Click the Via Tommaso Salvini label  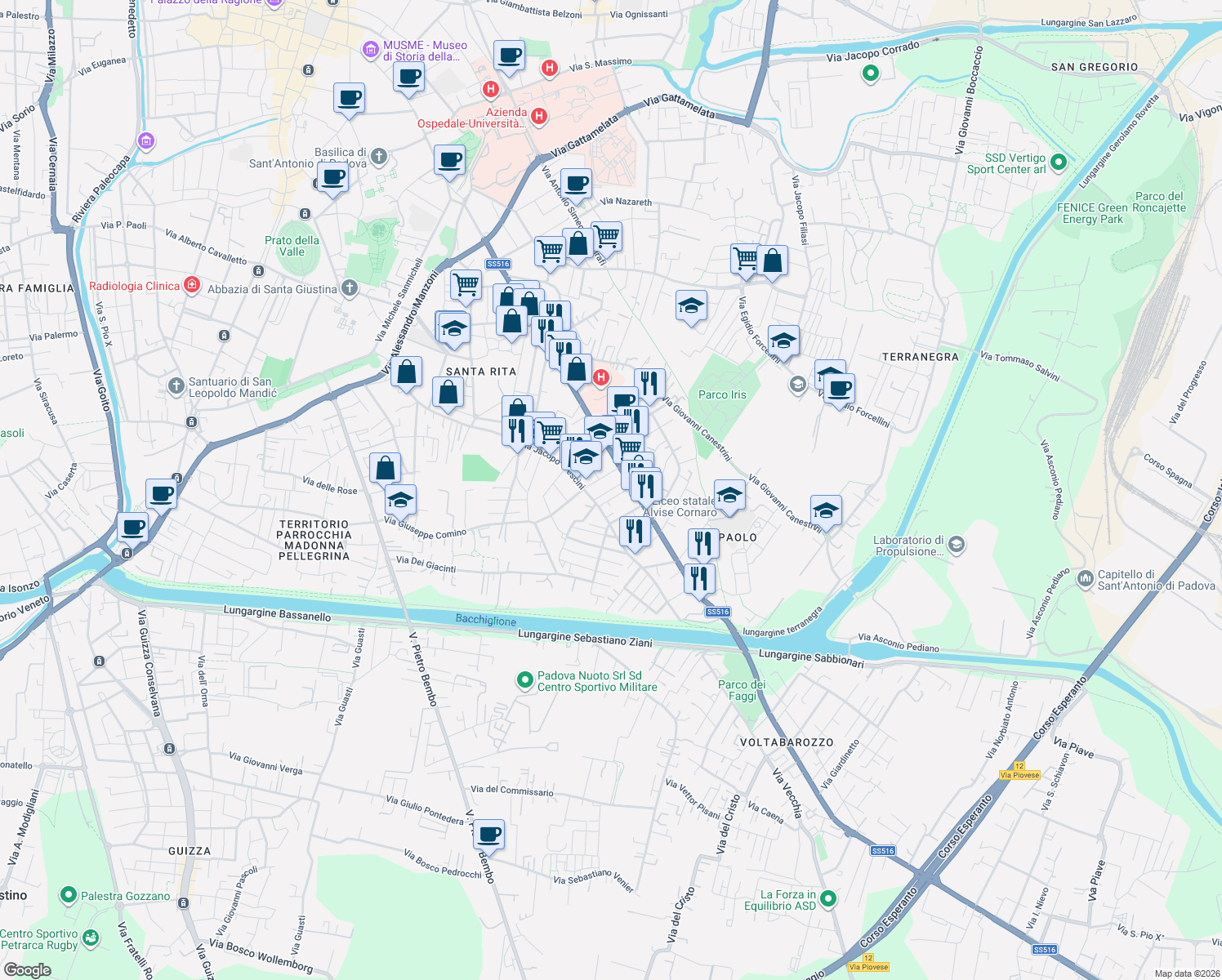1019,367
